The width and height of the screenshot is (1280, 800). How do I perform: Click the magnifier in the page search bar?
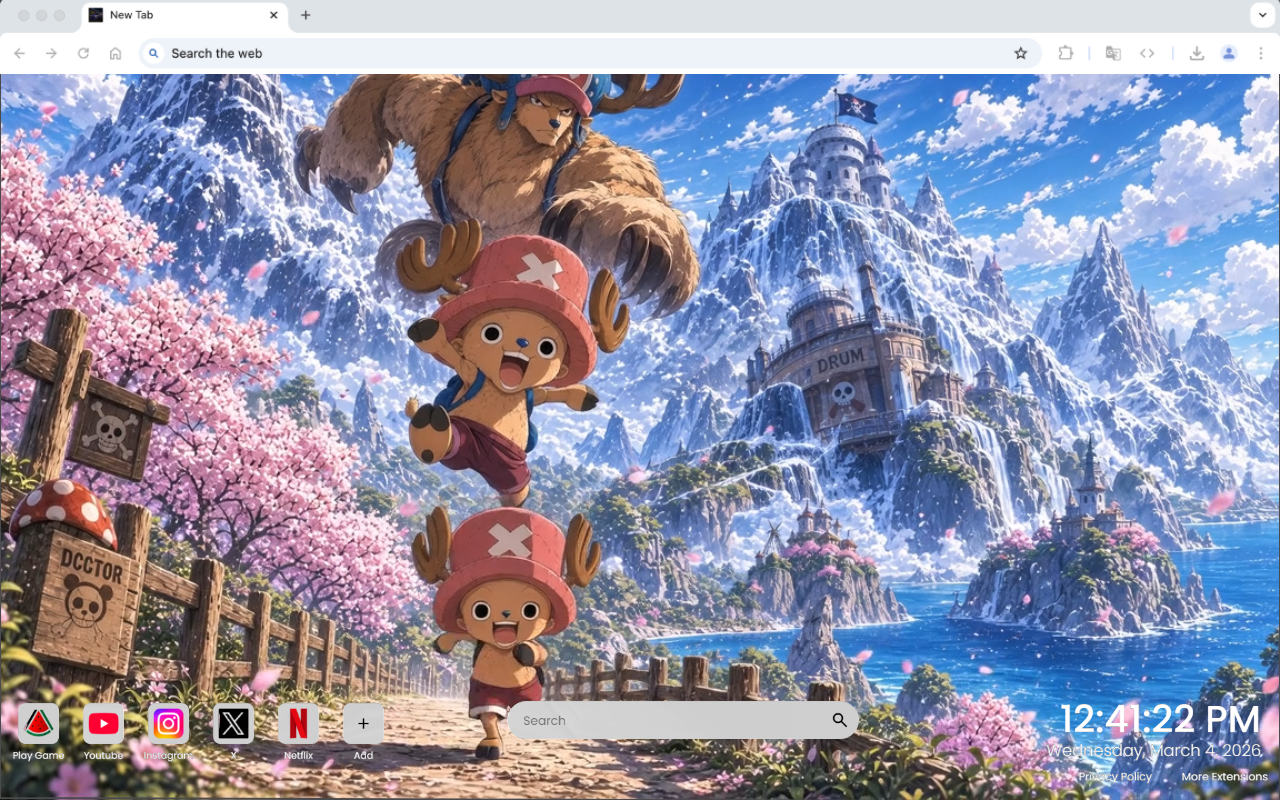839,720
